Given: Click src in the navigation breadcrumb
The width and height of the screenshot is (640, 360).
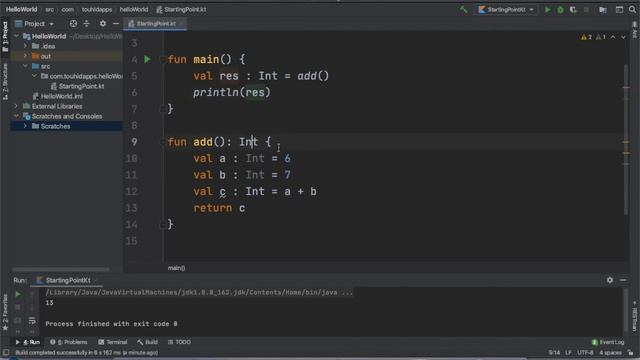Looking at the screenshot, I should click(x=49, y=9).
